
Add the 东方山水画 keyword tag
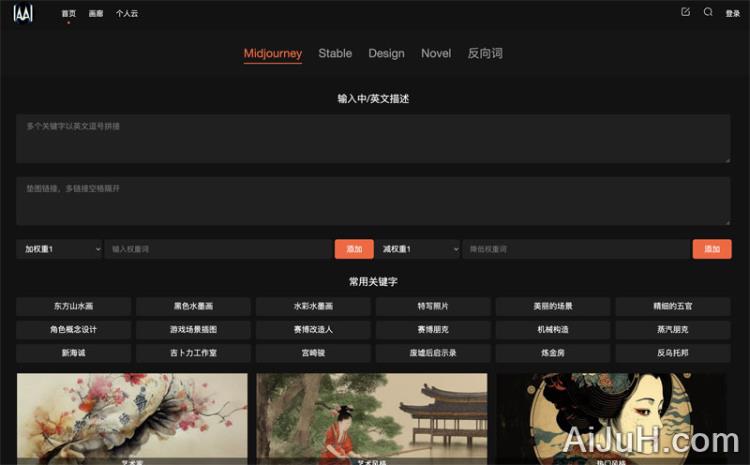point(73,306)
